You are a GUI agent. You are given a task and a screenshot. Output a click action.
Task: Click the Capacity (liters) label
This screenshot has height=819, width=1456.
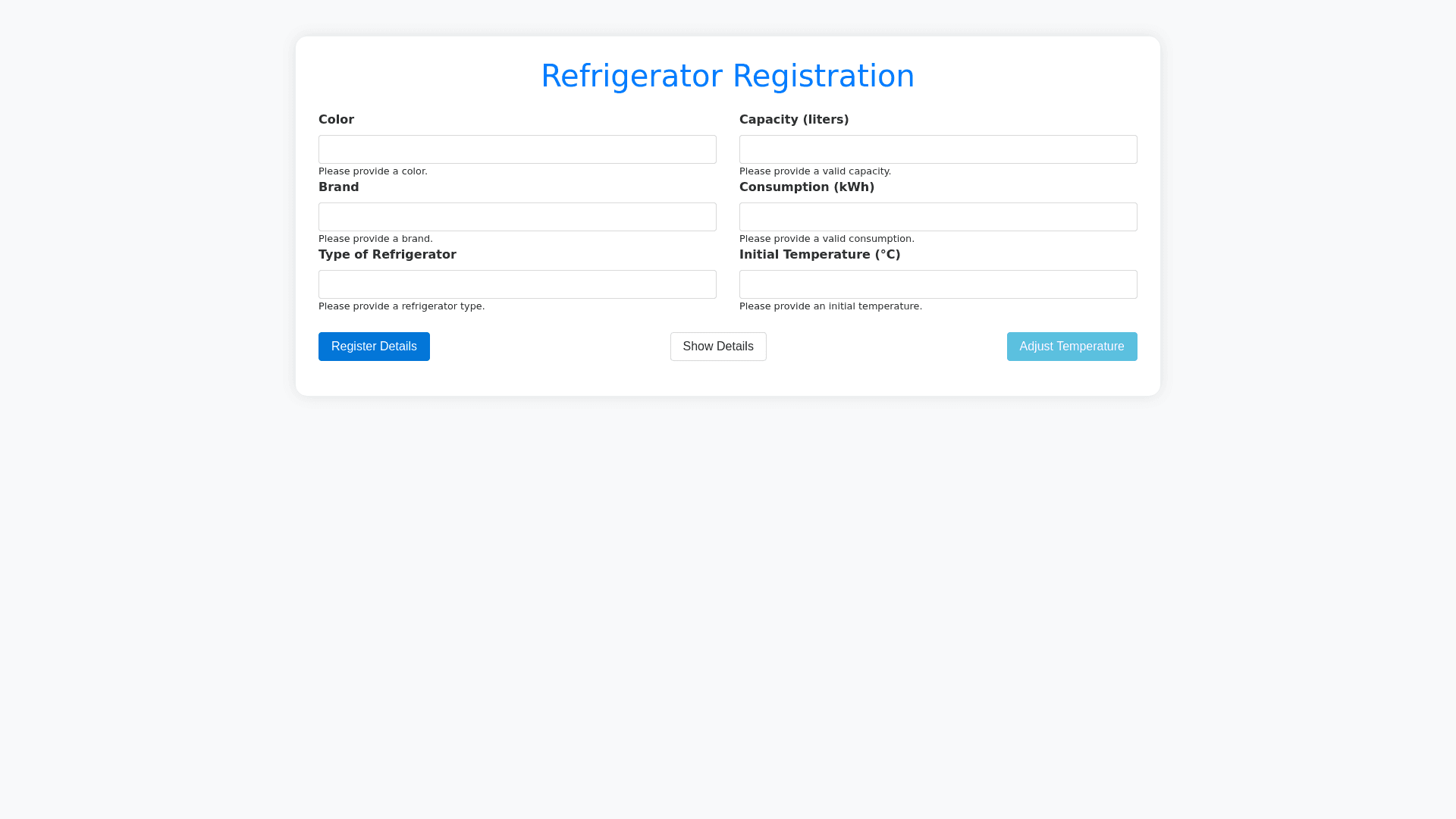pos(794,120)
